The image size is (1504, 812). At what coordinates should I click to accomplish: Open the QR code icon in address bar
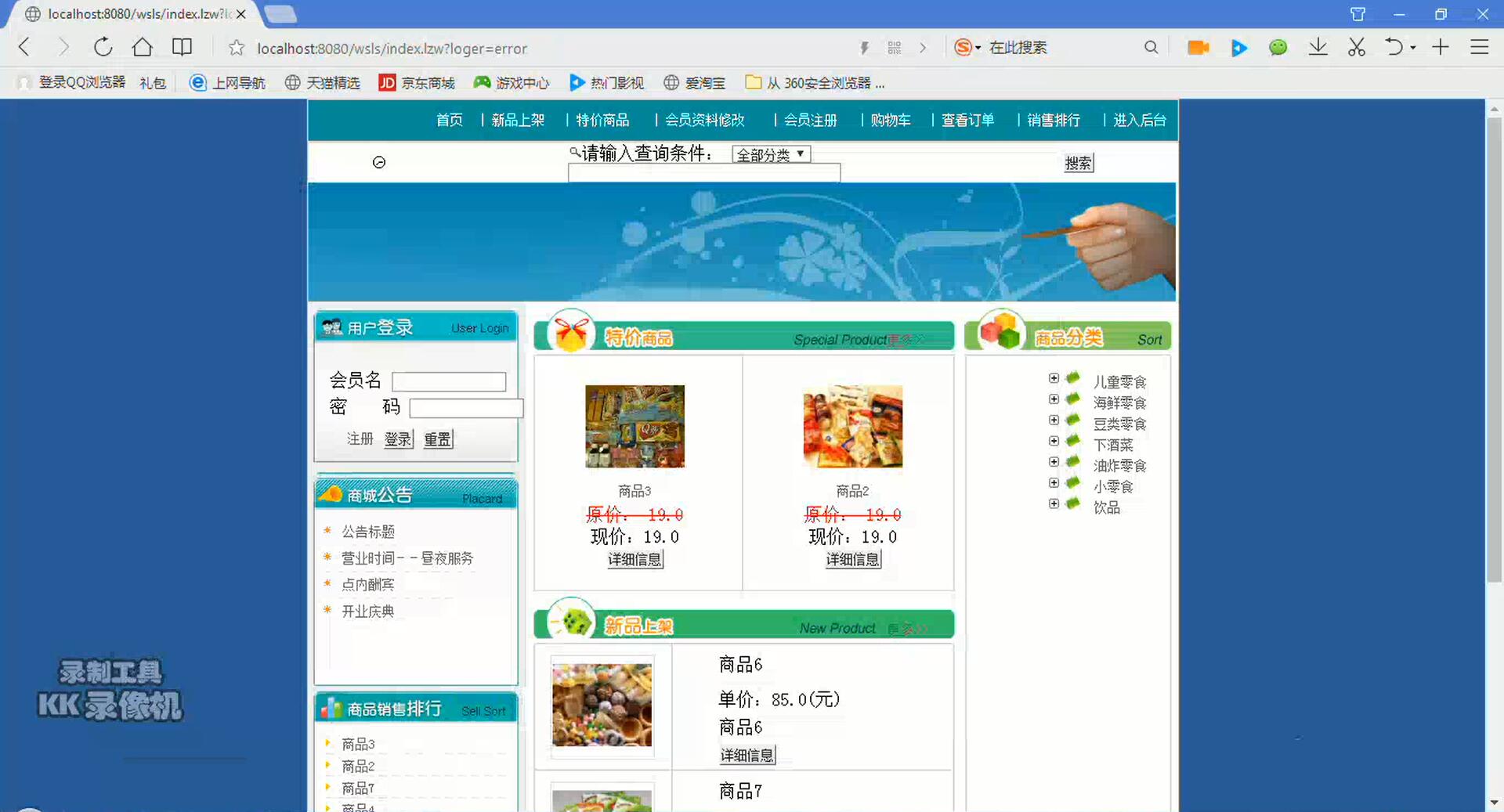point(895,48)
